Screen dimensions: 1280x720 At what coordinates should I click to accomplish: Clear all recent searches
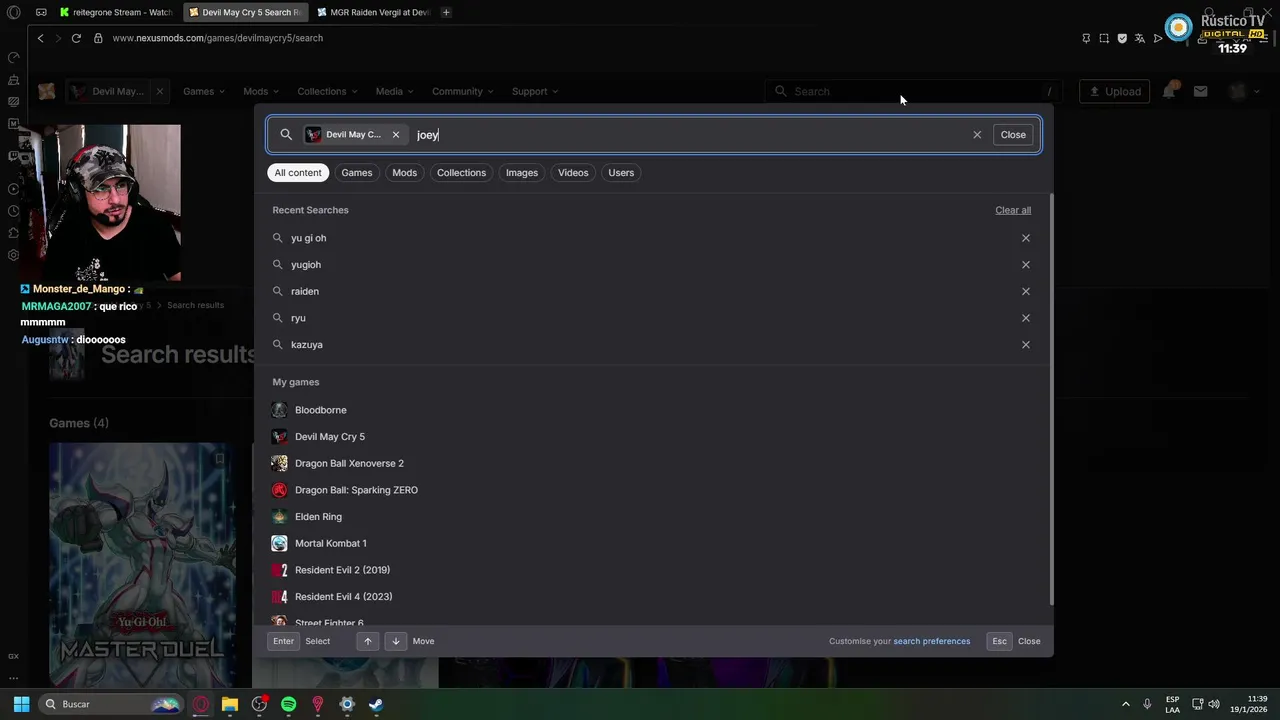pyautogui.click(x=1013, y=210)
